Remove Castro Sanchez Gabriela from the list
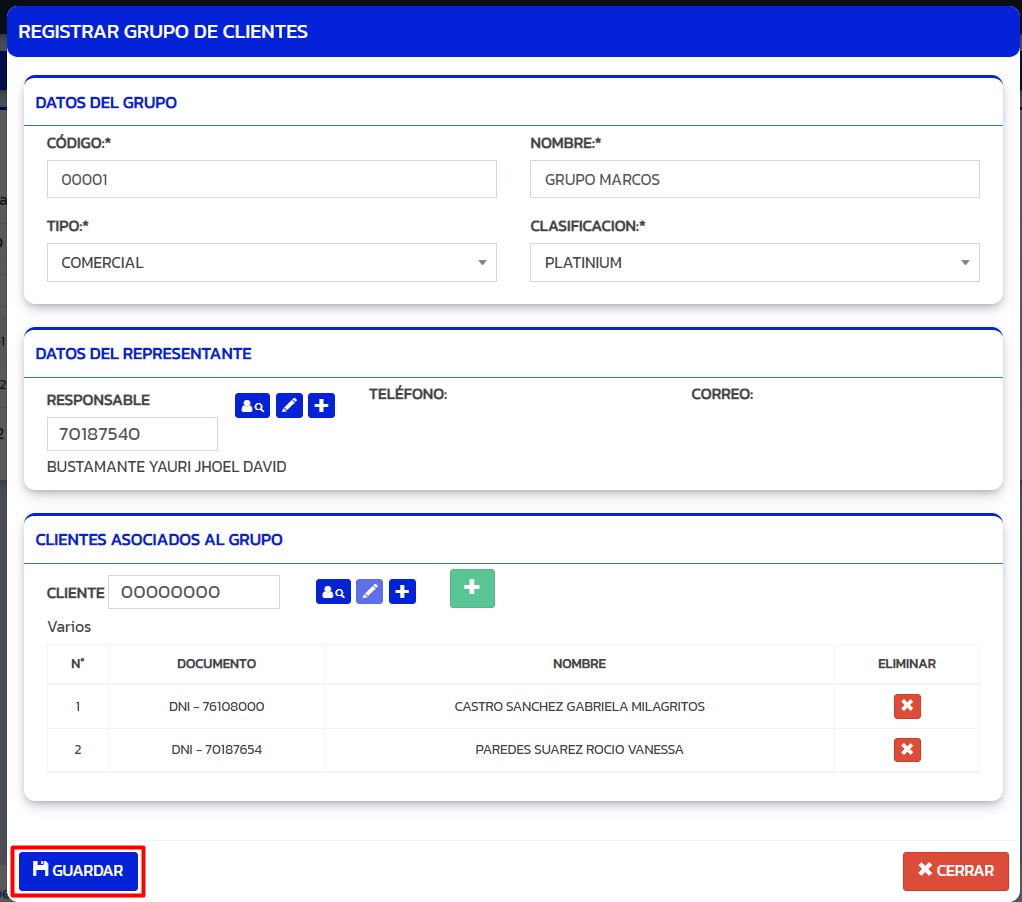The image size is (1022, 902). [907, 707]
